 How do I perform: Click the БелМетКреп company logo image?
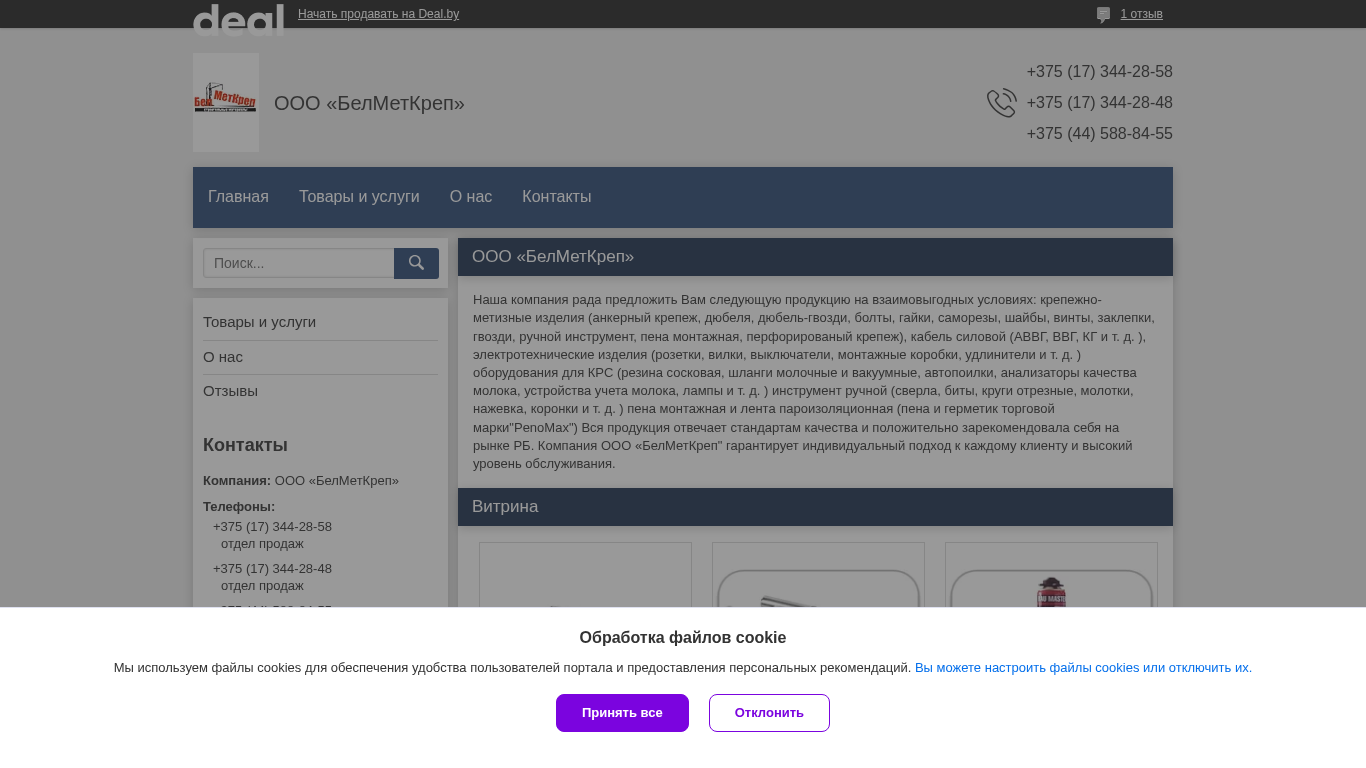point(226,102)
